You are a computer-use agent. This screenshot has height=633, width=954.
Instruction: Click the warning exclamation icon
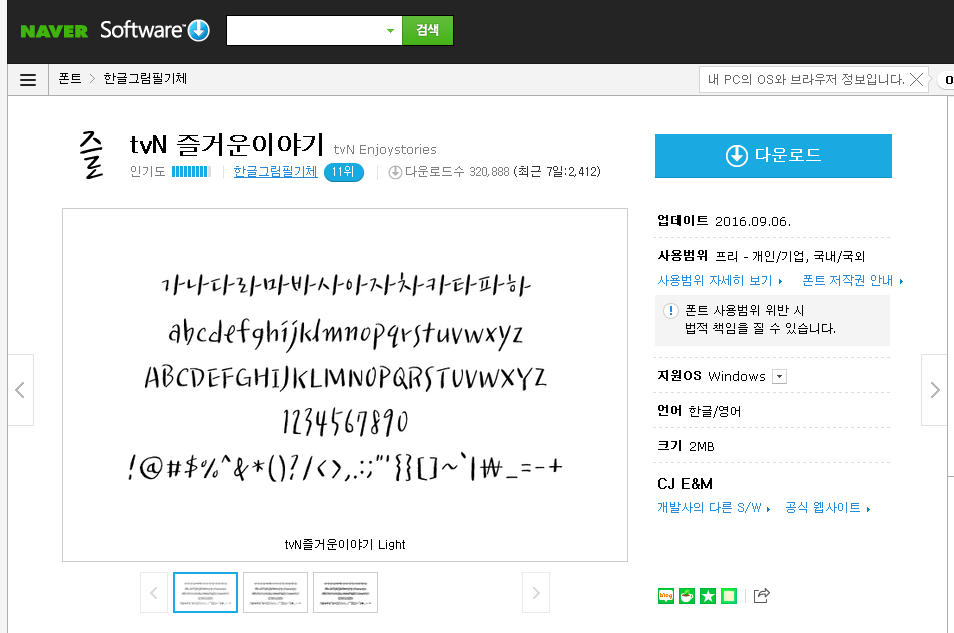670,311
